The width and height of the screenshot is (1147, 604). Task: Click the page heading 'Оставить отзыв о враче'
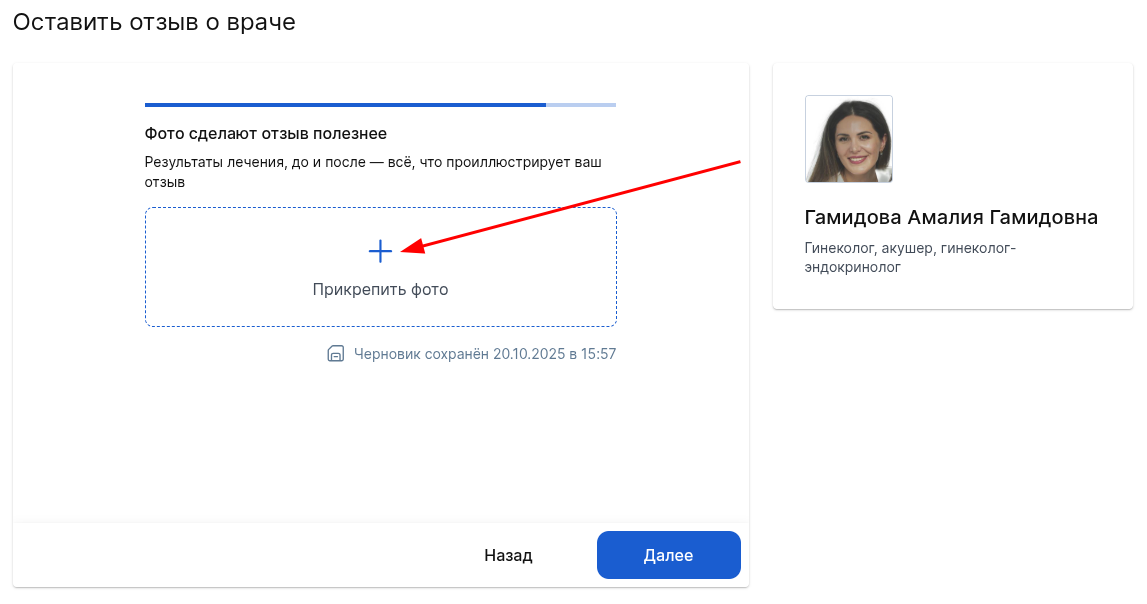click(154, 22)
